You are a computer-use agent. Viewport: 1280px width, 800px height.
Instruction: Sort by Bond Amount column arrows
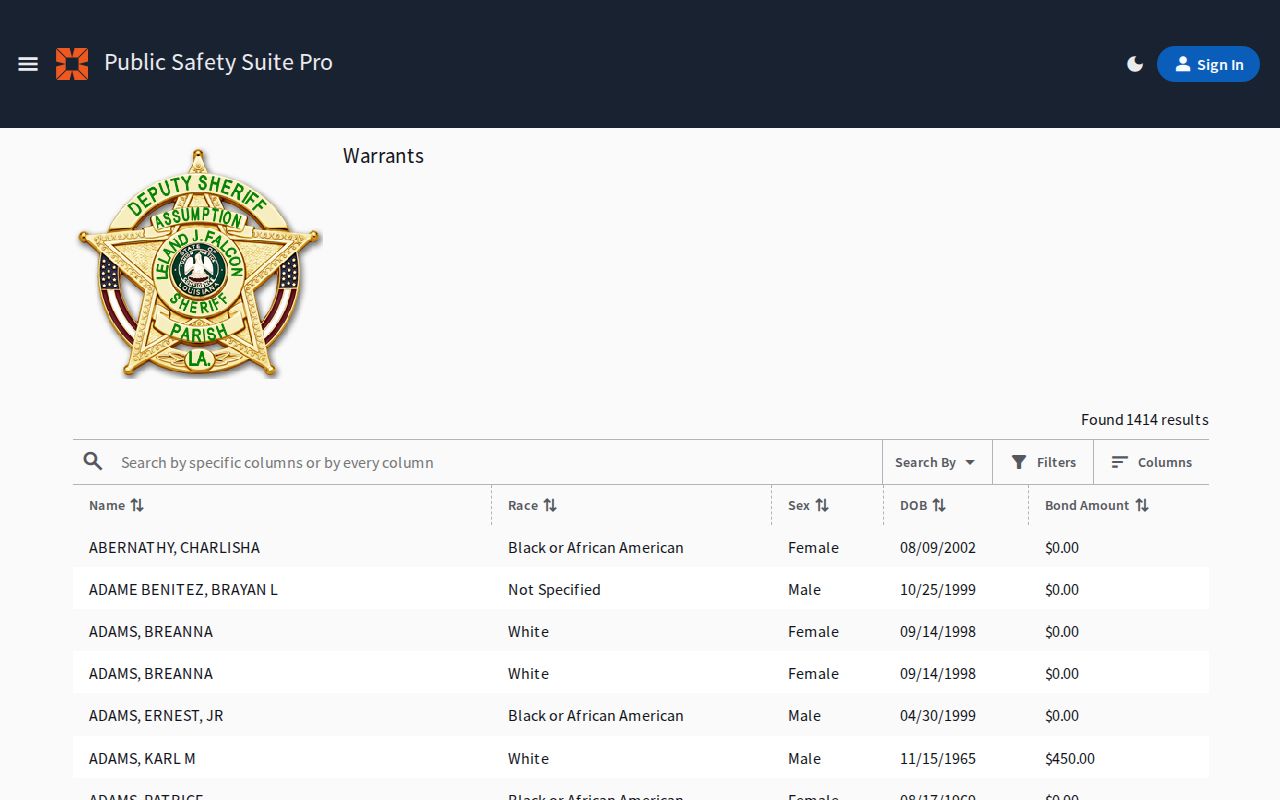tap(1142, 505)
